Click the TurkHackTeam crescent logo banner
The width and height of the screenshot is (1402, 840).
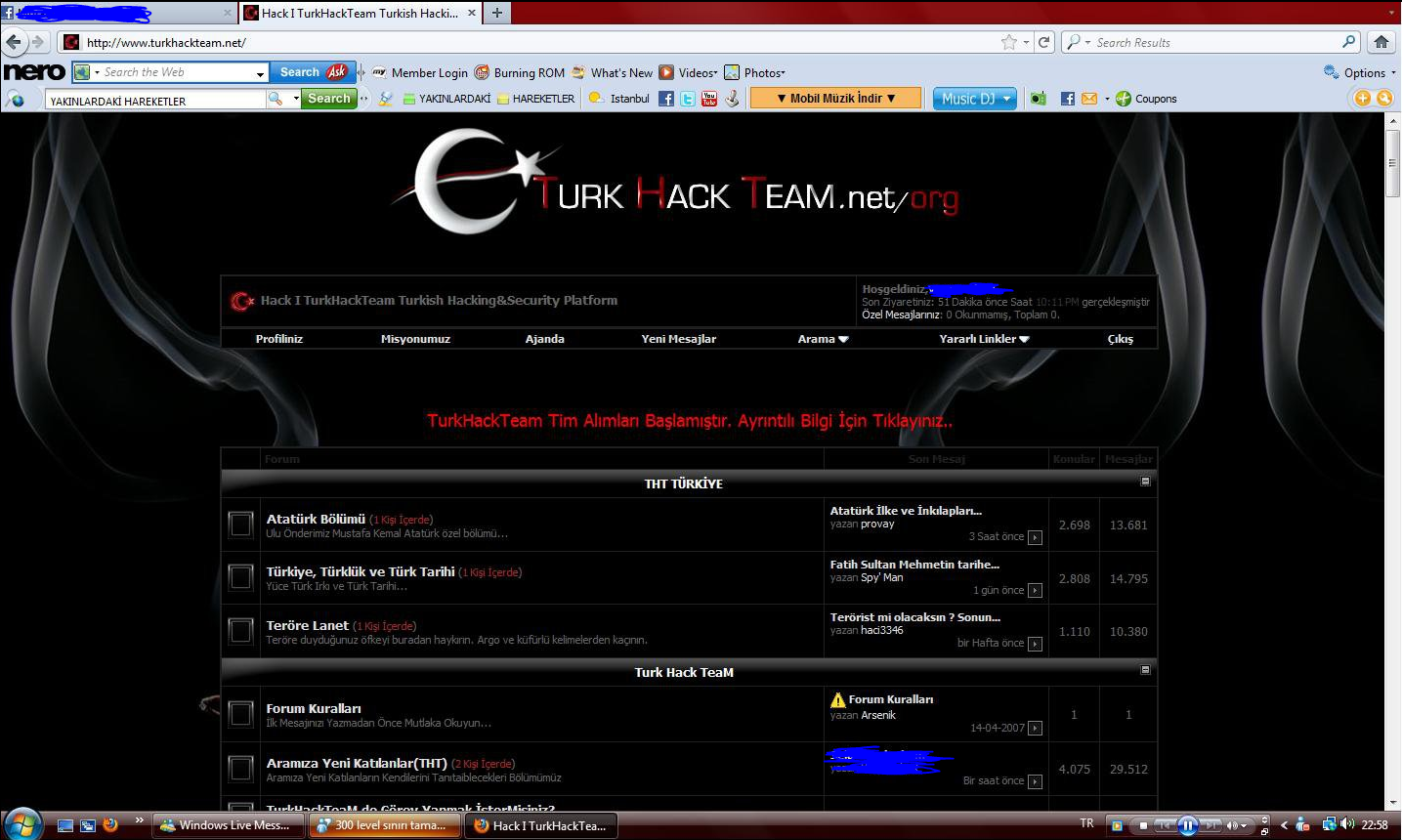click(x=676, y=184)
